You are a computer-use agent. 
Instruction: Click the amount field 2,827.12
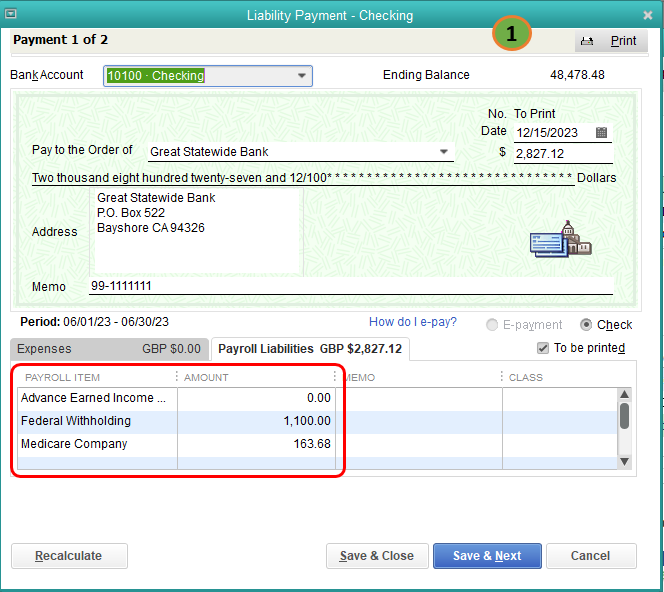tap(563, 154)
